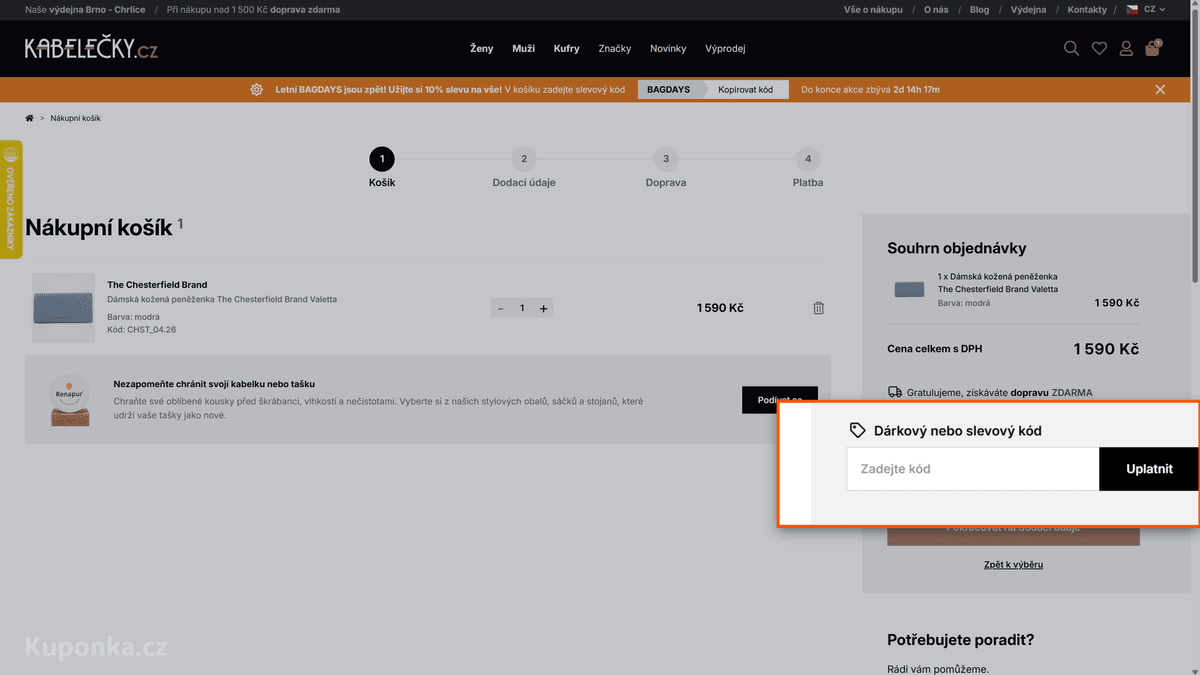Screen dimensions: 1200x675
Task: Click the wallet quantity field showing 1
Action: pyautogui.click(x=522, y=308)
